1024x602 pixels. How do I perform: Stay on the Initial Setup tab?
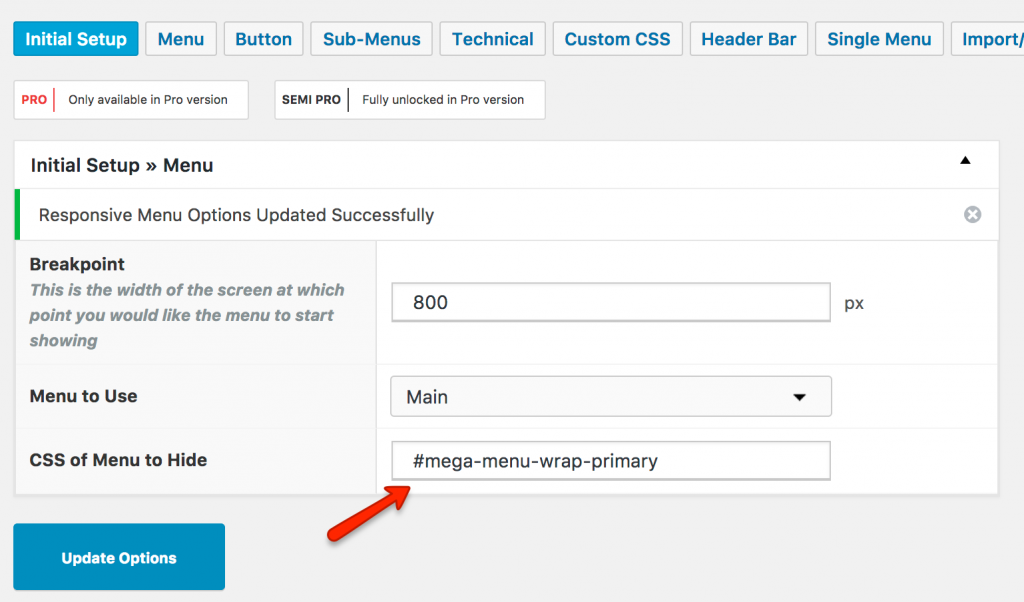point(75,38)
